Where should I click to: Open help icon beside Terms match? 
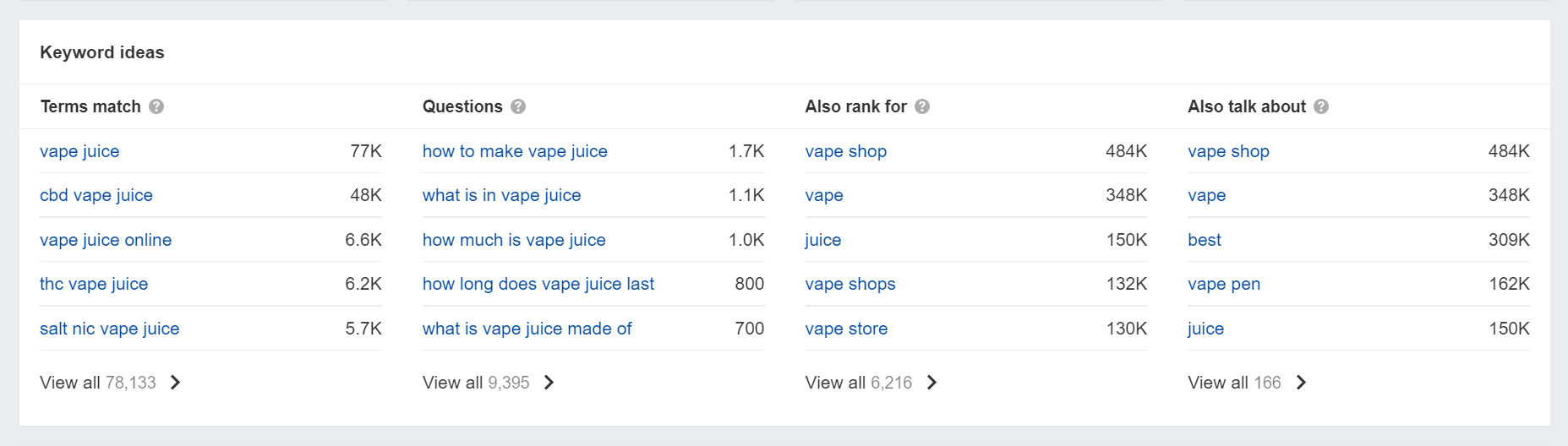click(x=156, y=106)
